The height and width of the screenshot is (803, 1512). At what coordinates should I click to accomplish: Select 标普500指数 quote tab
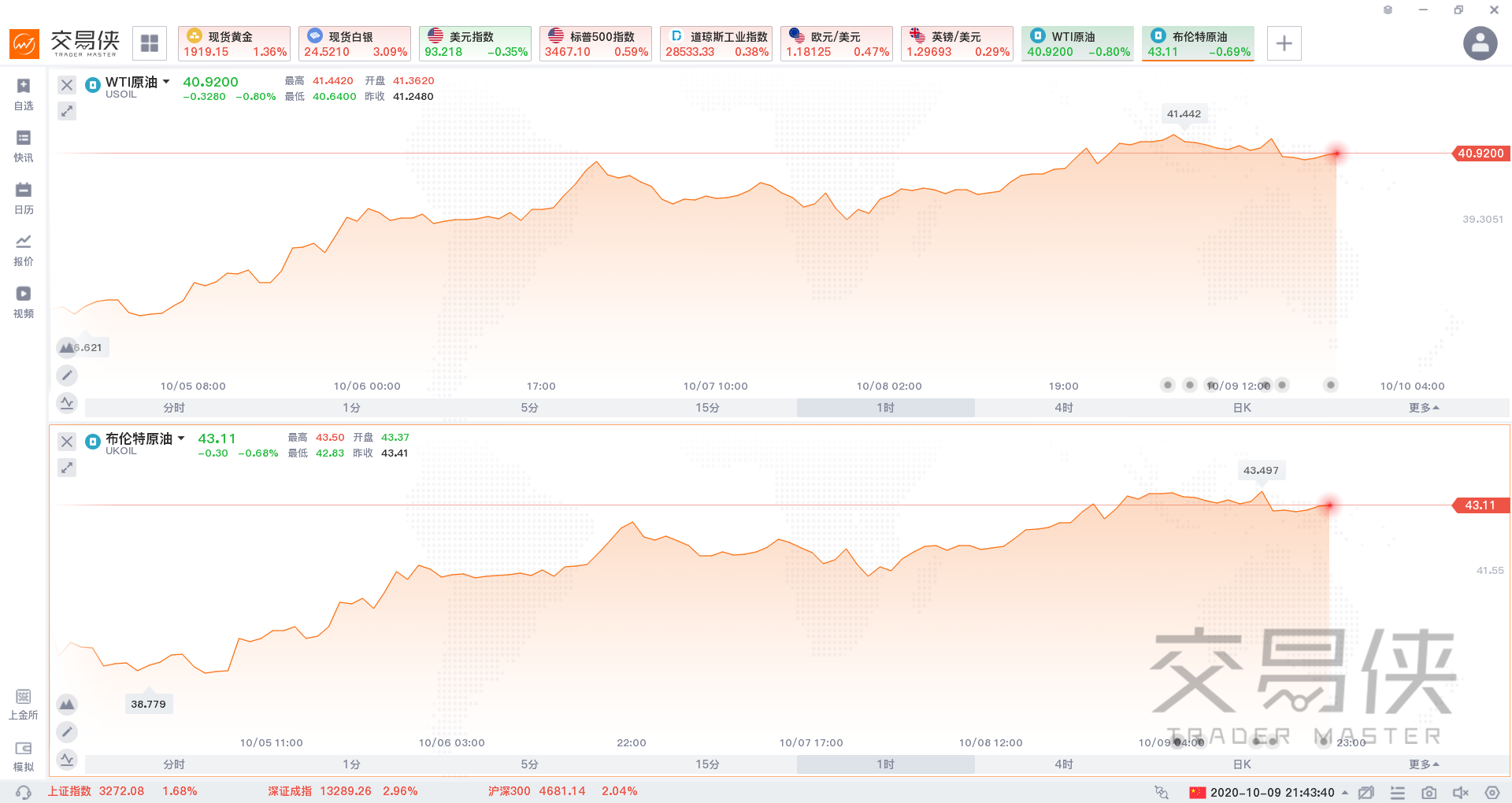tap(595, 43)
